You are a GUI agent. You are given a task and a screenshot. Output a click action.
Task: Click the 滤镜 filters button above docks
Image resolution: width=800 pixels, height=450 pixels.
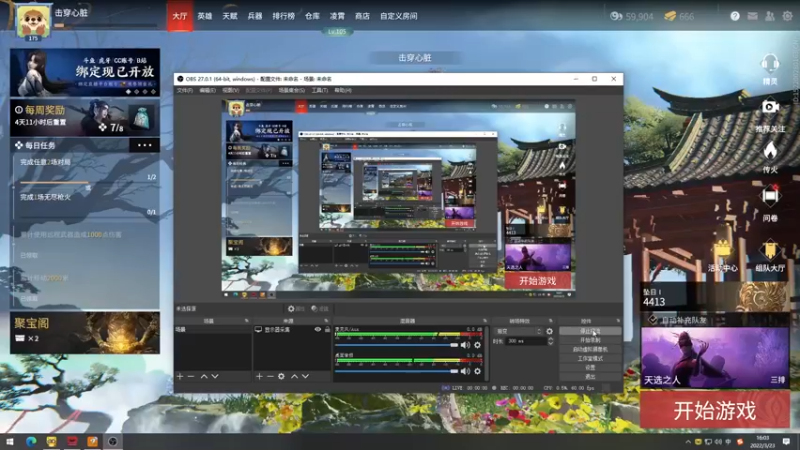click(x=320, y=309)
